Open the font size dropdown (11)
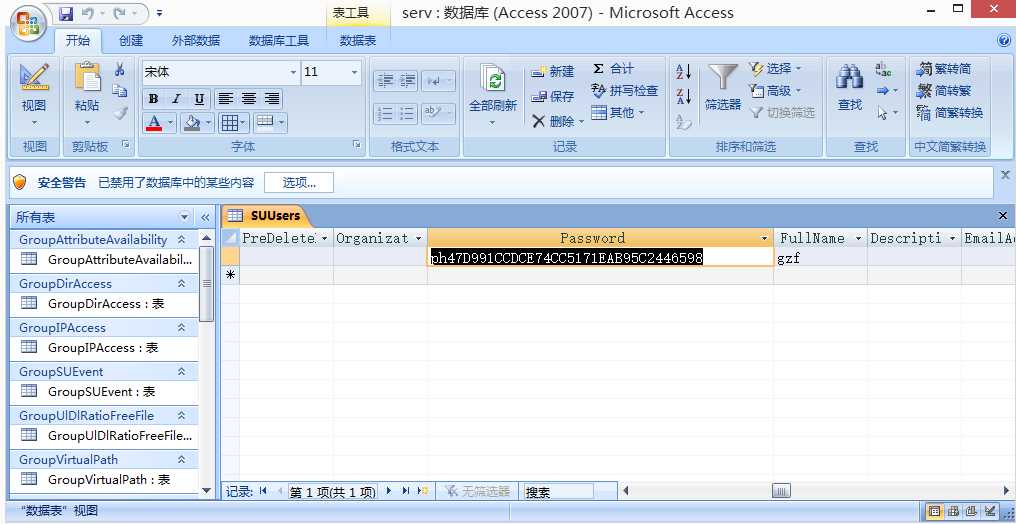The image size is (1016, 524). point(354,72)
